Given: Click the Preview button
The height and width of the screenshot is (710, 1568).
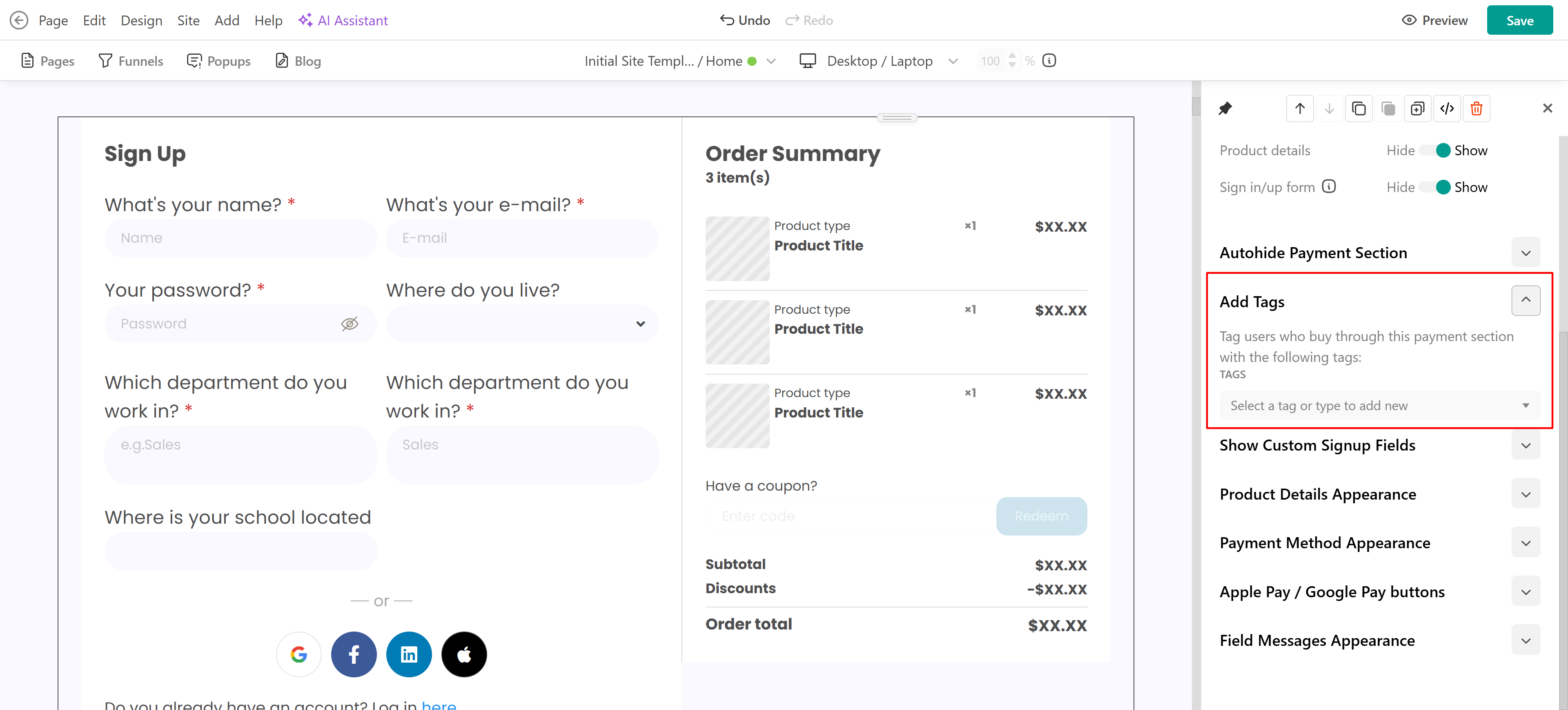Looking at the screenshot, I should coord(1435,20).
